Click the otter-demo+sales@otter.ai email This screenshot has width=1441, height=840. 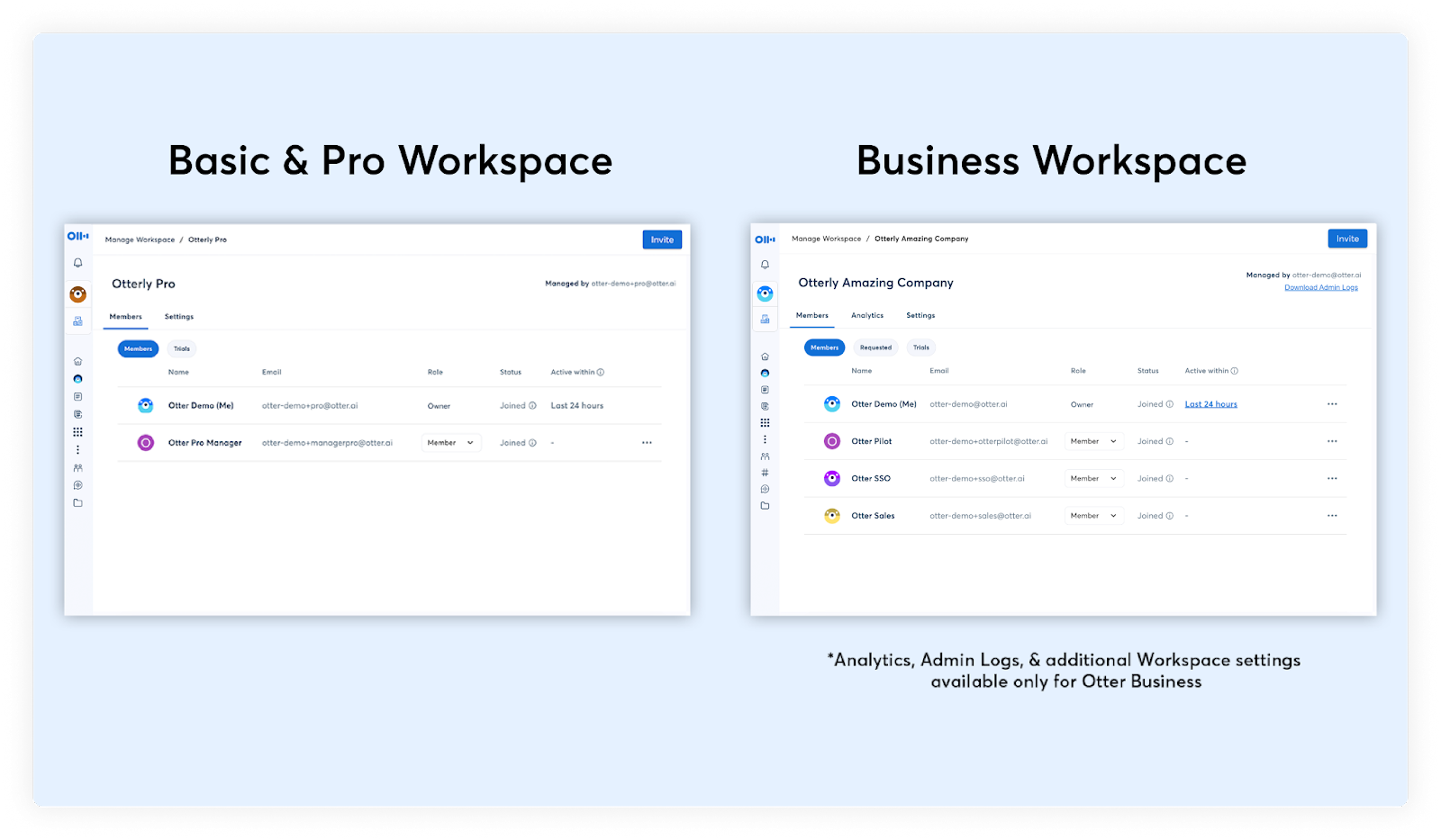coord(980,516)
